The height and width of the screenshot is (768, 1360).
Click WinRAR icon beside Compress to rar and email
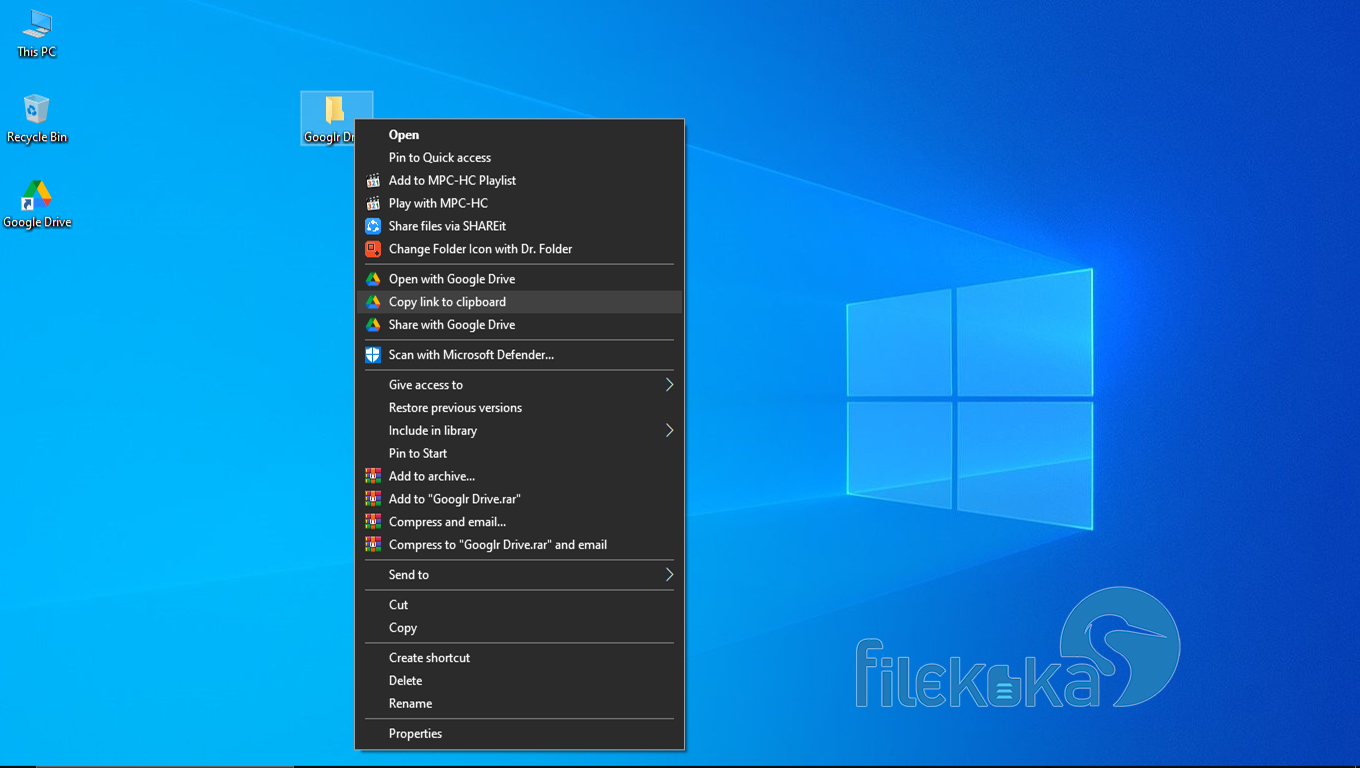[373, 545]
